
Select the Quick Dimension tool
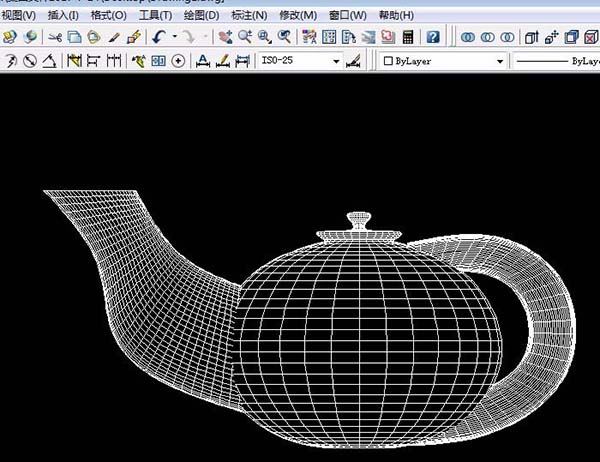click(74, 60)
